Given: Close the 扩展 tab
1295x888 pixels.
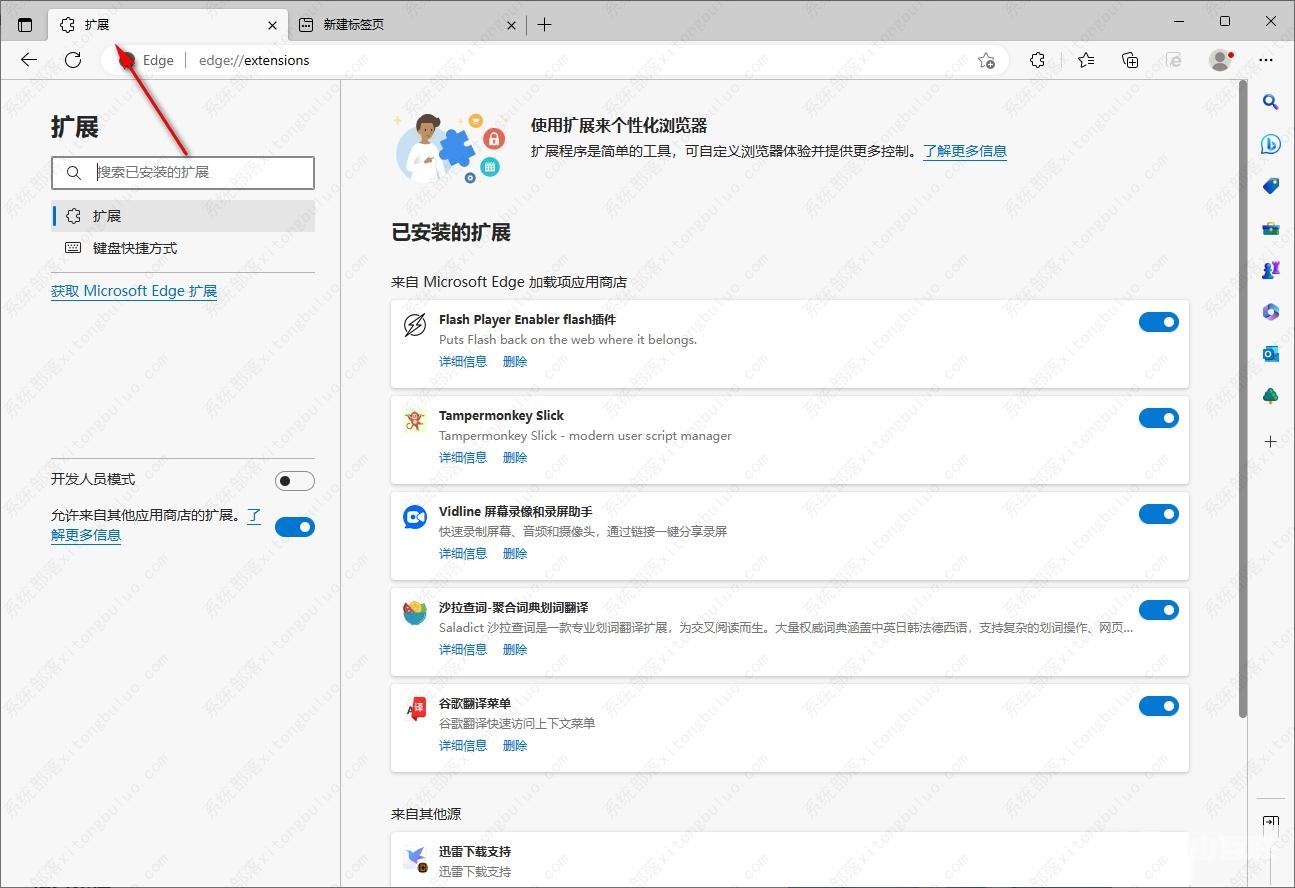Looking at the screenshot, I should click(x=273, y=25).
